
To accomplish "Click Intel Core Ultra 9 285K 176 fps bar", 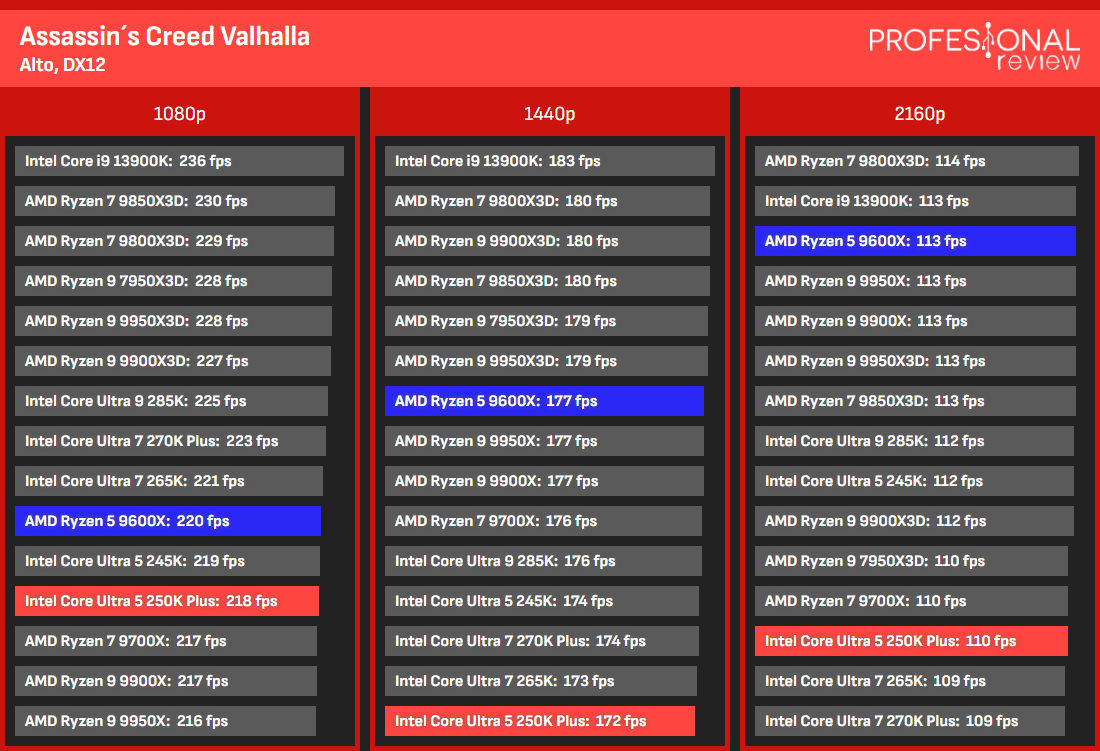I will click(544, 560).
